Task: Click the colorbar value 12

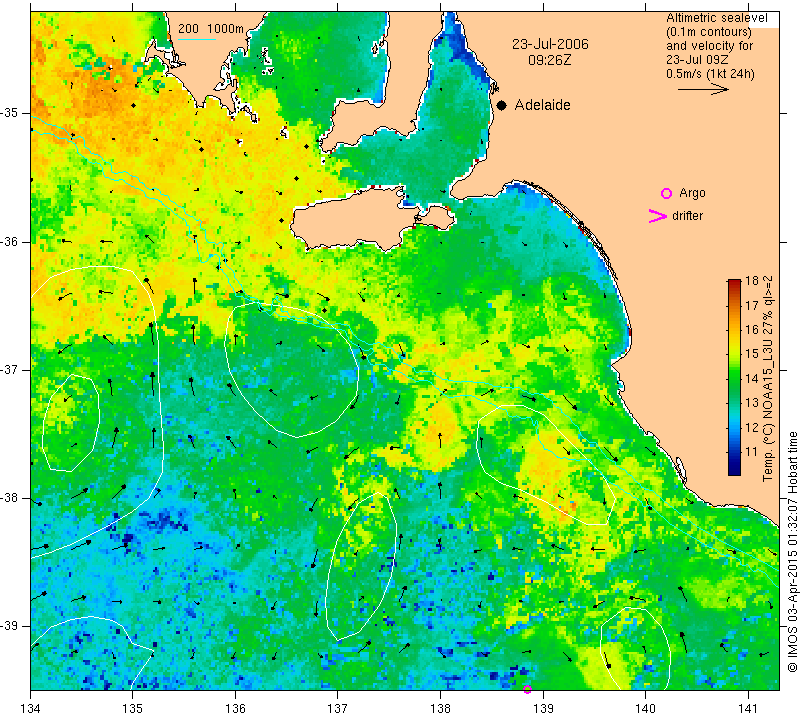Action: click(x=752, y=427)
